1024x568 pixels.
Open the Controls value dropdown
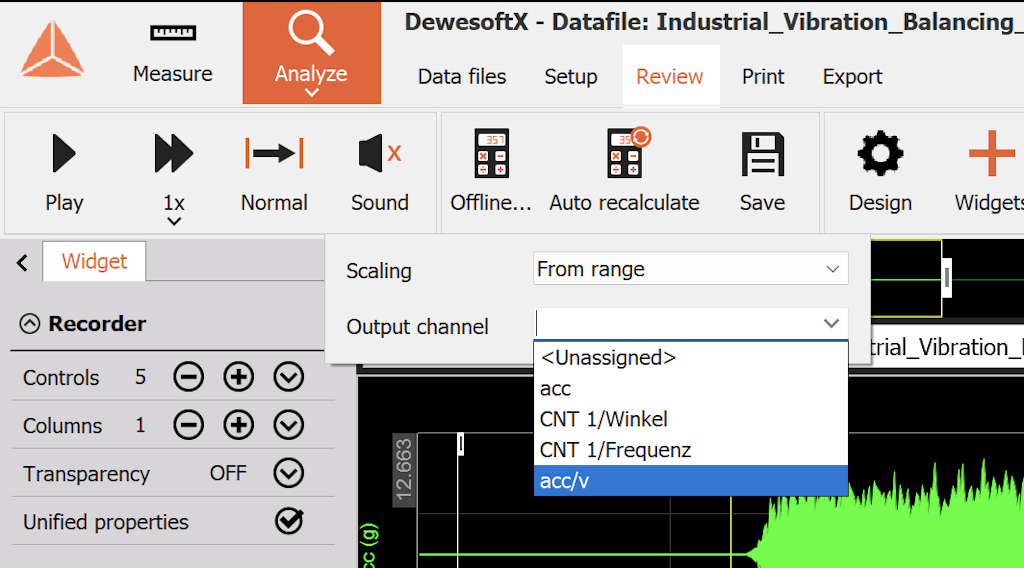tap(289, 377)
